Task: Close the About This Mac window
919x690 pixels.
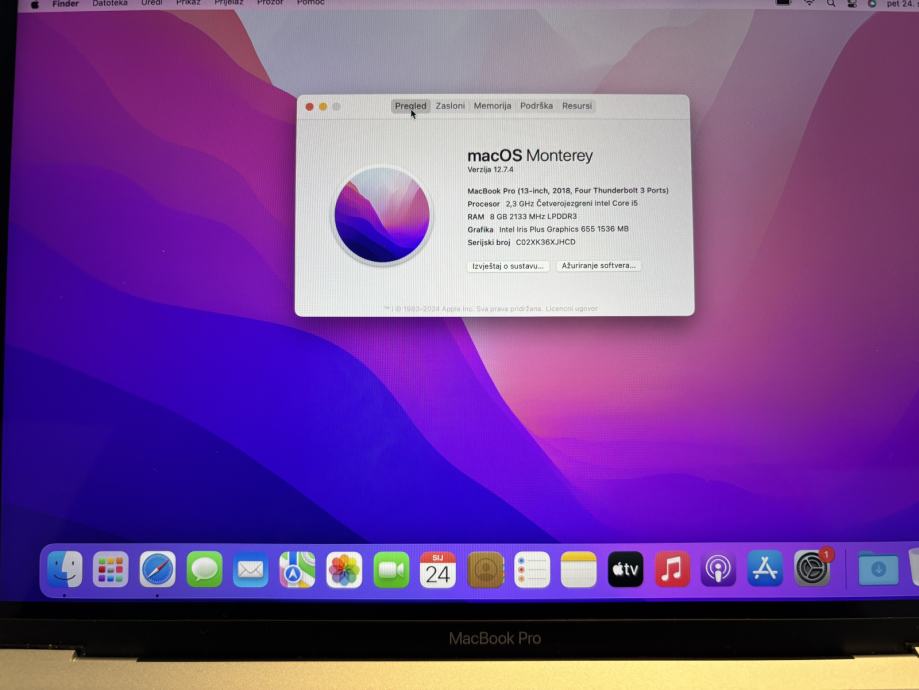Action: pos(309,107)
